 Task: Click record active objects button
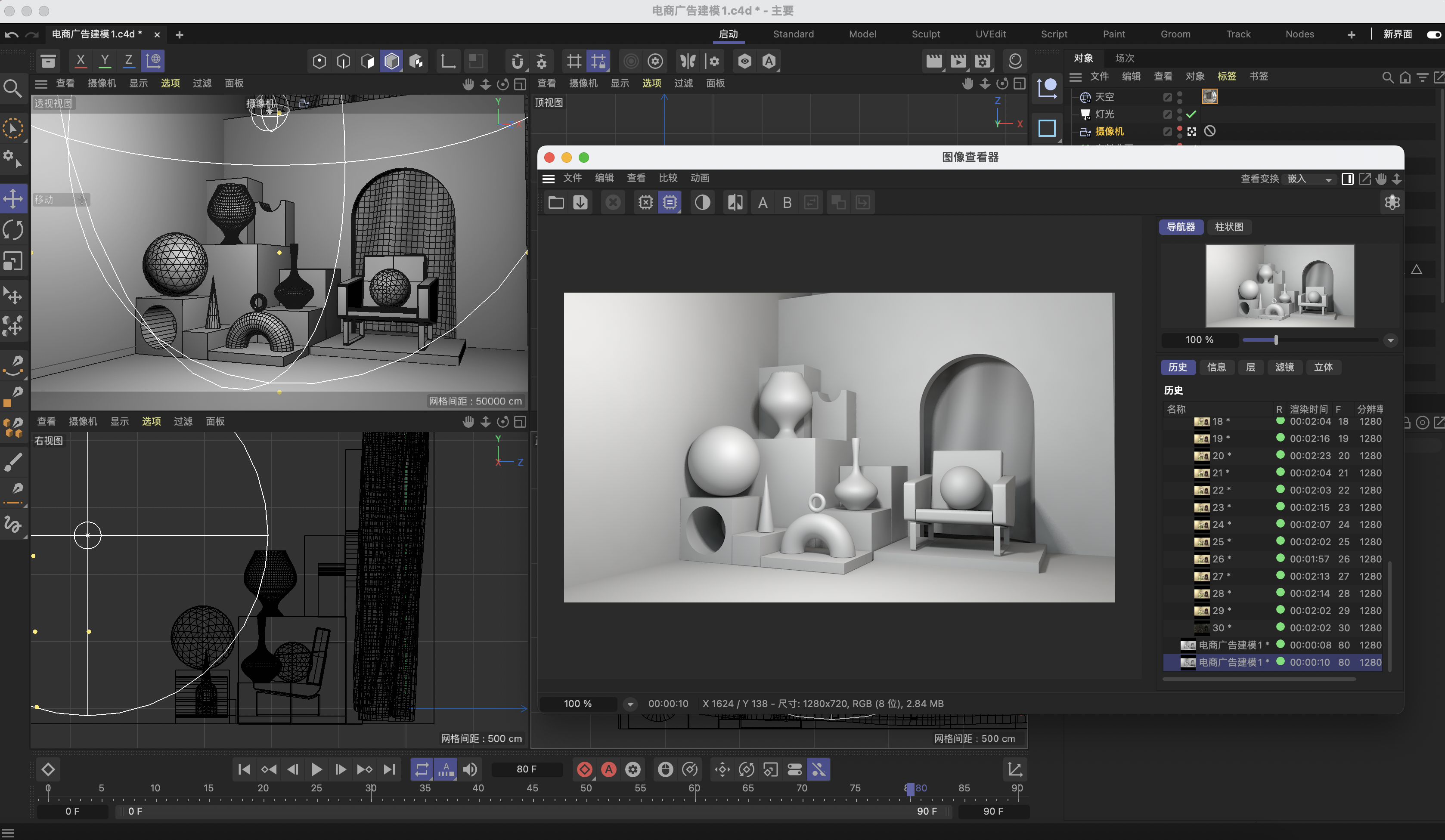point(584,770)
